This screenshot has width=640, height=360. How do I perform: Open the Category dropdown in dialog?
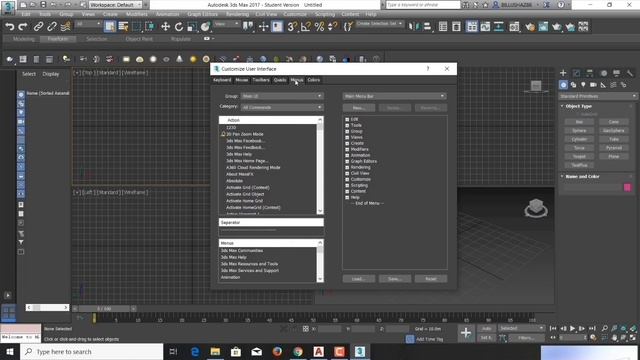click(282, 107)
